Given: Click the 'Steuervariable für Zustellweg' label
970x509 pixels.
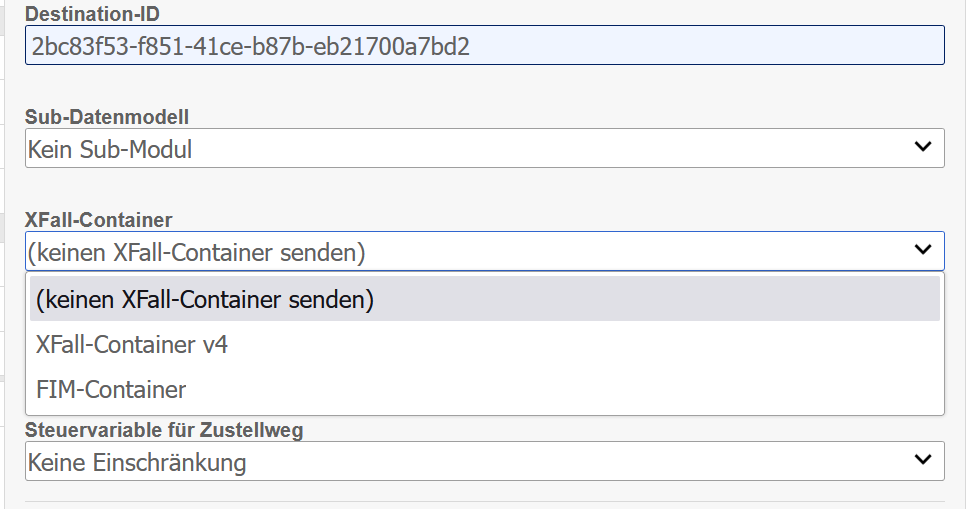Looking at the screenshot, I should pos(164,430).
